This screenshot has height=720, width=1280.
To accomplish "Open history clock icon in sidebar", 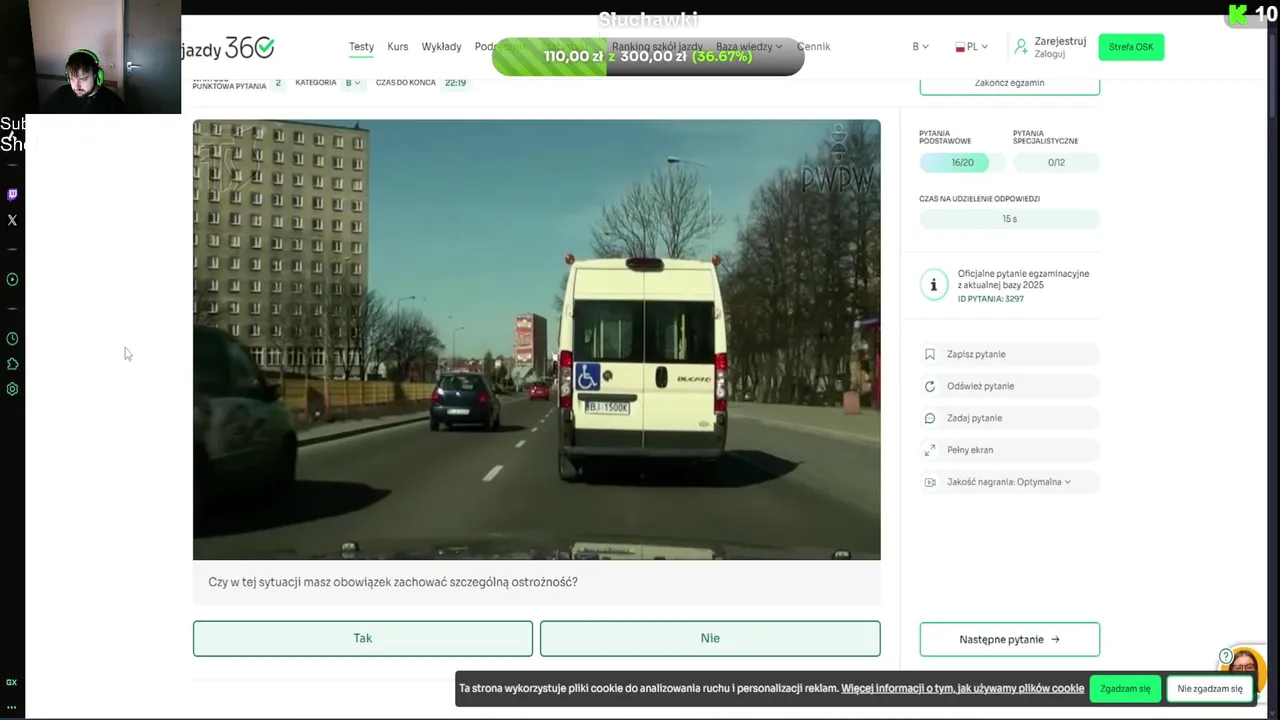I will 12,339.
